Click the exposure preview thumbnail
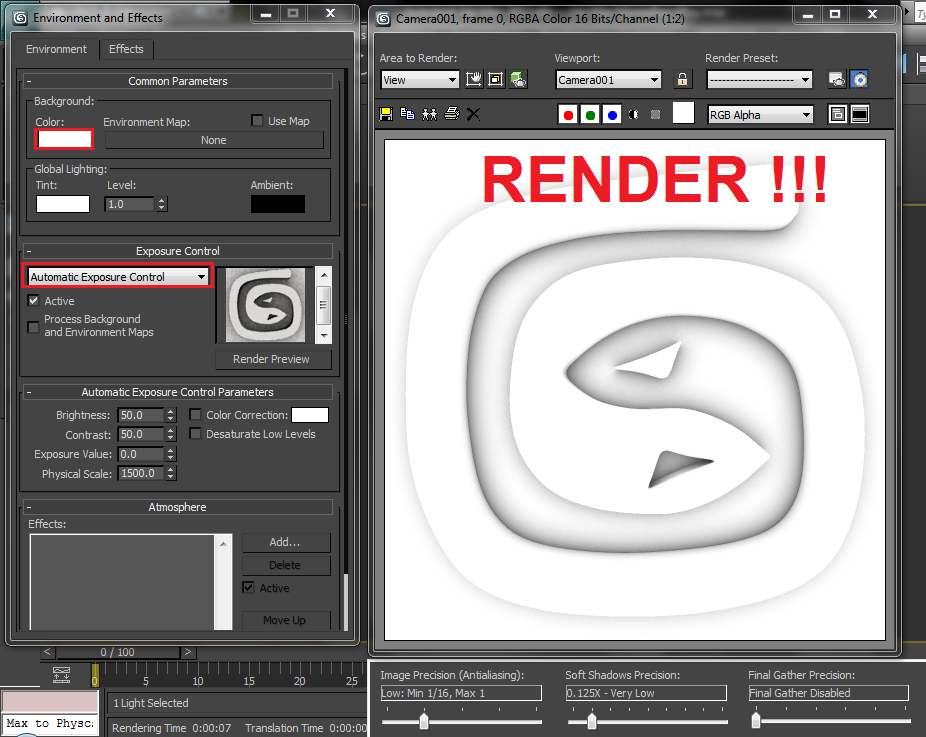The height and width of the screenshot is (737, 926). pos(266,305)
